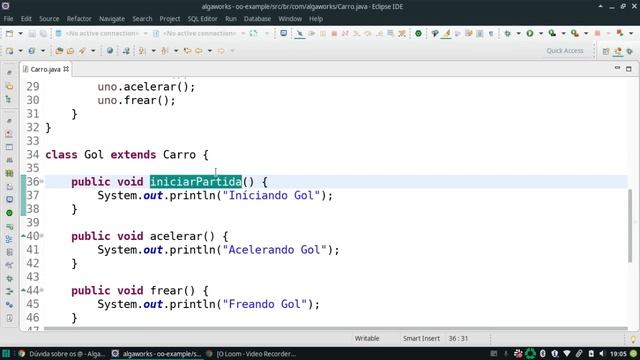Image resolution: width=640 pixels, height=360 pixels.
Task: Click the Run External Tools icon
Action: 575,33
